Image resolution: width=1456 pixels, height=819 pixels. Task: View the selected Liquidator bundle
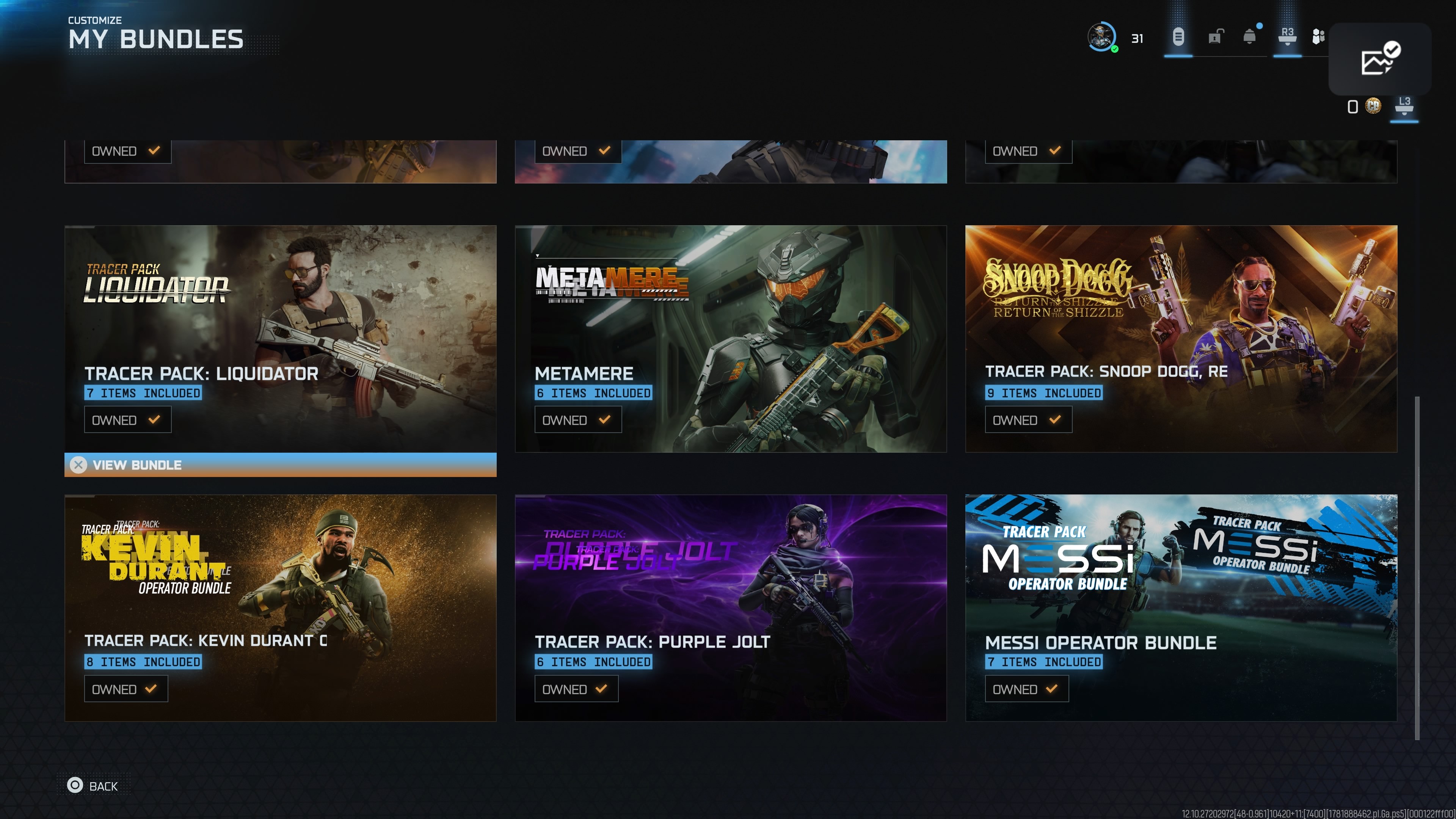tap(280, 464)
